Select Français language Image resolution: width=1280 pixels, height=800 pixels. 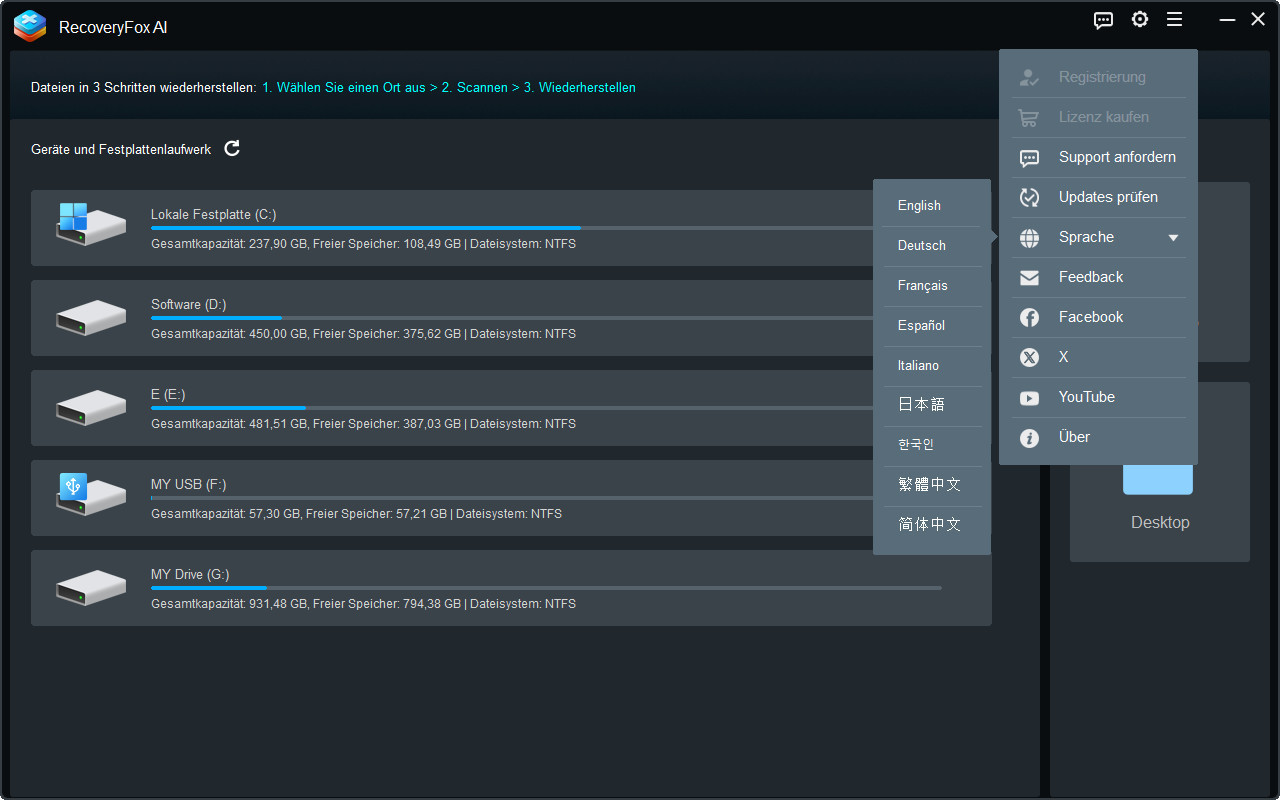click(x=931, y=285)
